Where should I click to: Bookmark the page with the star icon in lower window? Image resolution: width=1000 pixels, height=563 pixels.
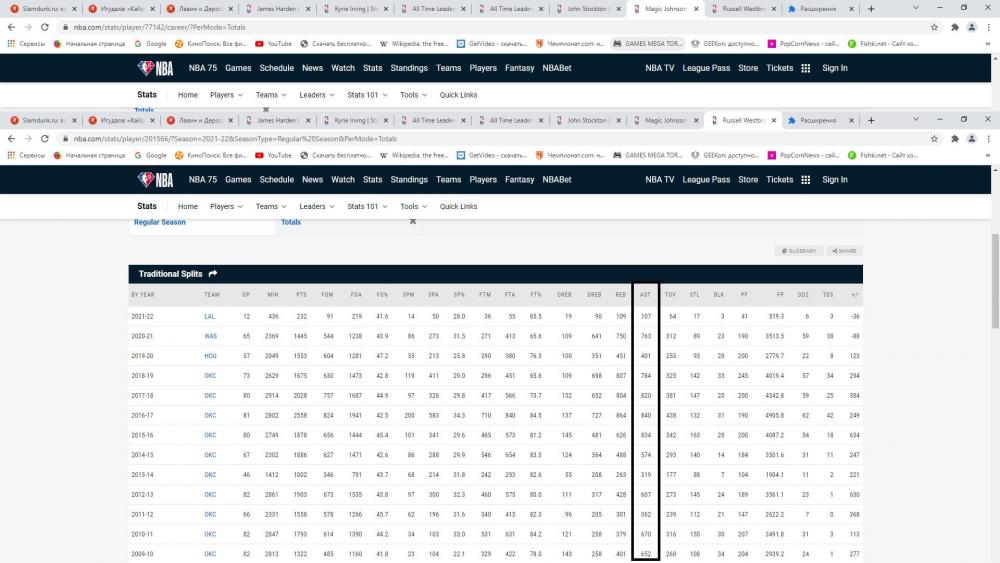[x=934, y=139]
